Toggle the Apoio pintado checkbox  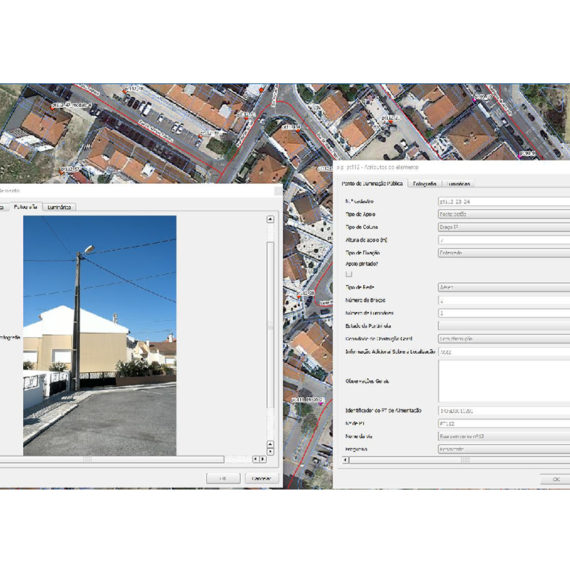[x=349, y=274]
